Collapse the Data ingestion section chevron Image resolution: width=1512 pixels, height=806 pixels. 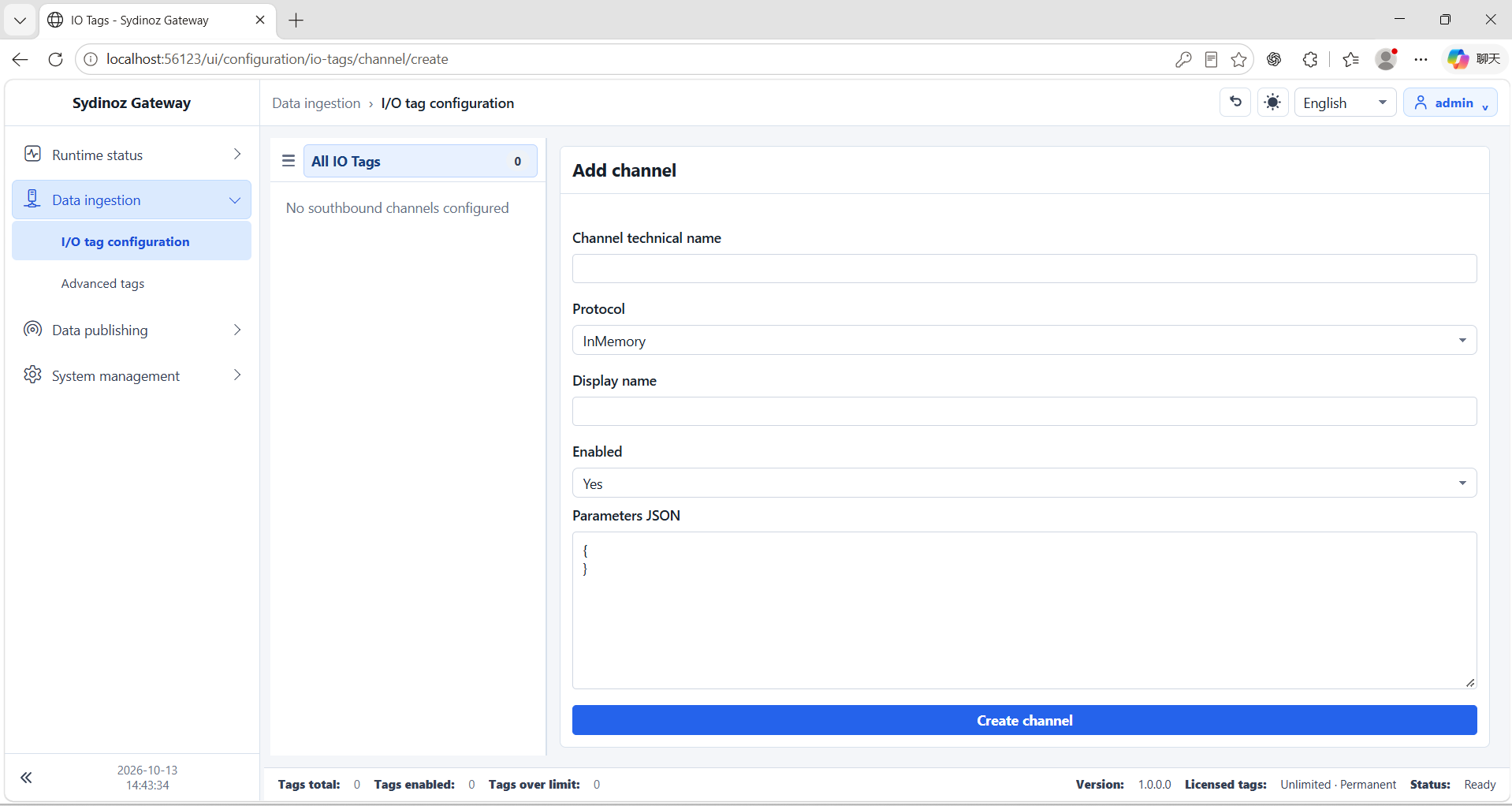point(235,200)
